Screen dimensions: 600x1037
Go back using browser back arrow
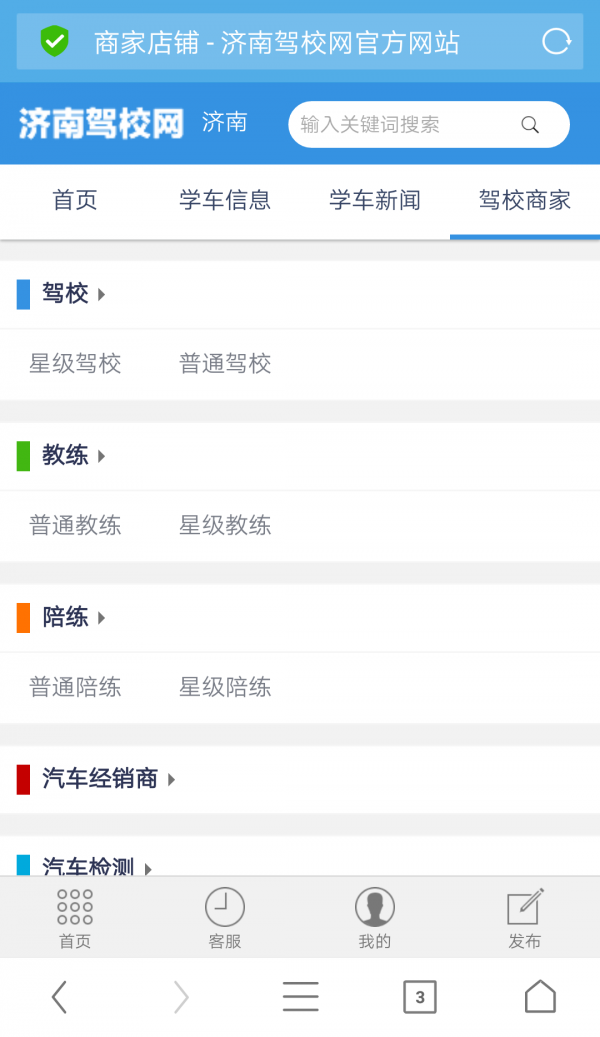[x=60, y=996]
